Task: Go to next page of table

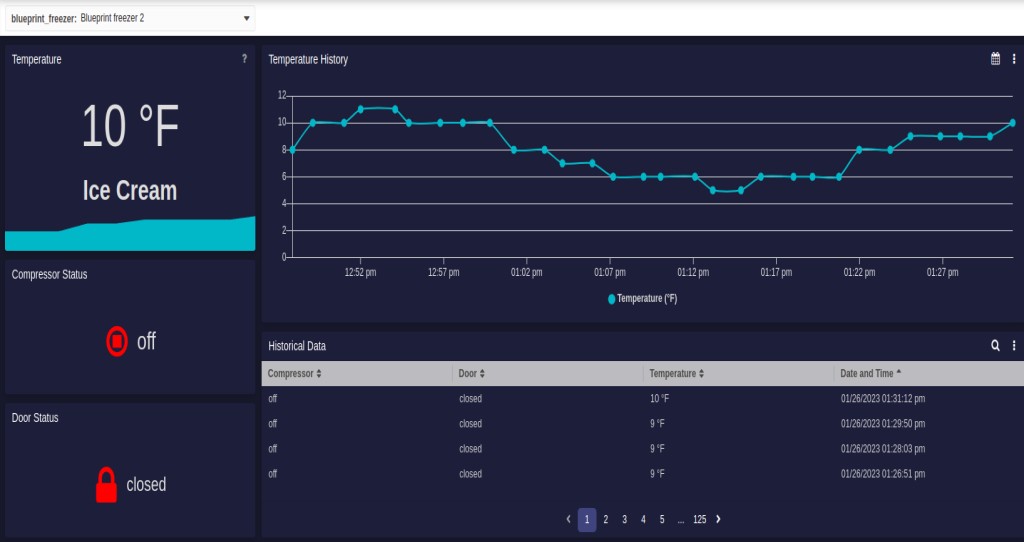Action: click(x=718, y=519)
